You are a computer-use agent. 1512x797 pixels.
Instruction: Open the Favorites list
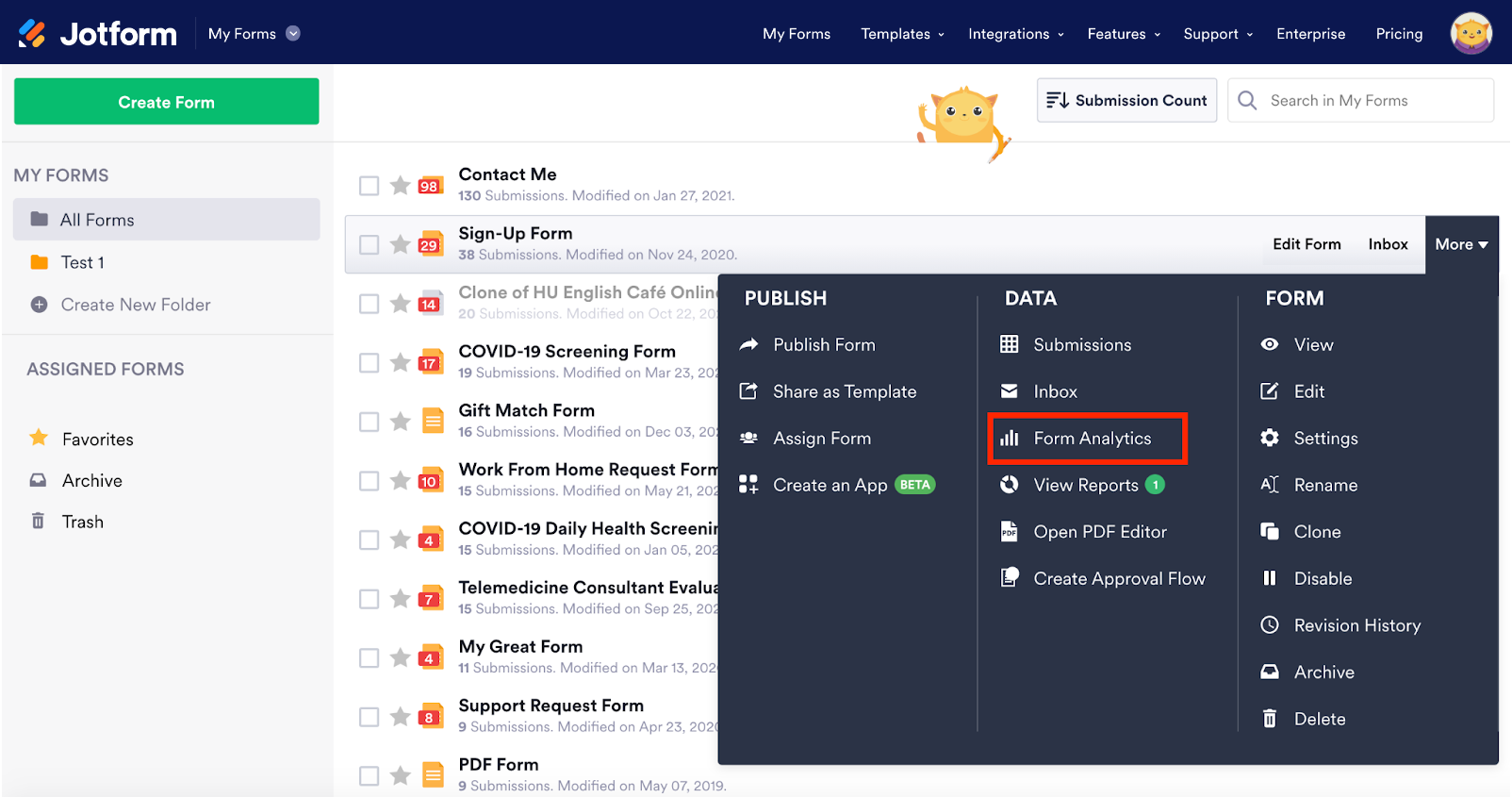(x=97, y=439)
